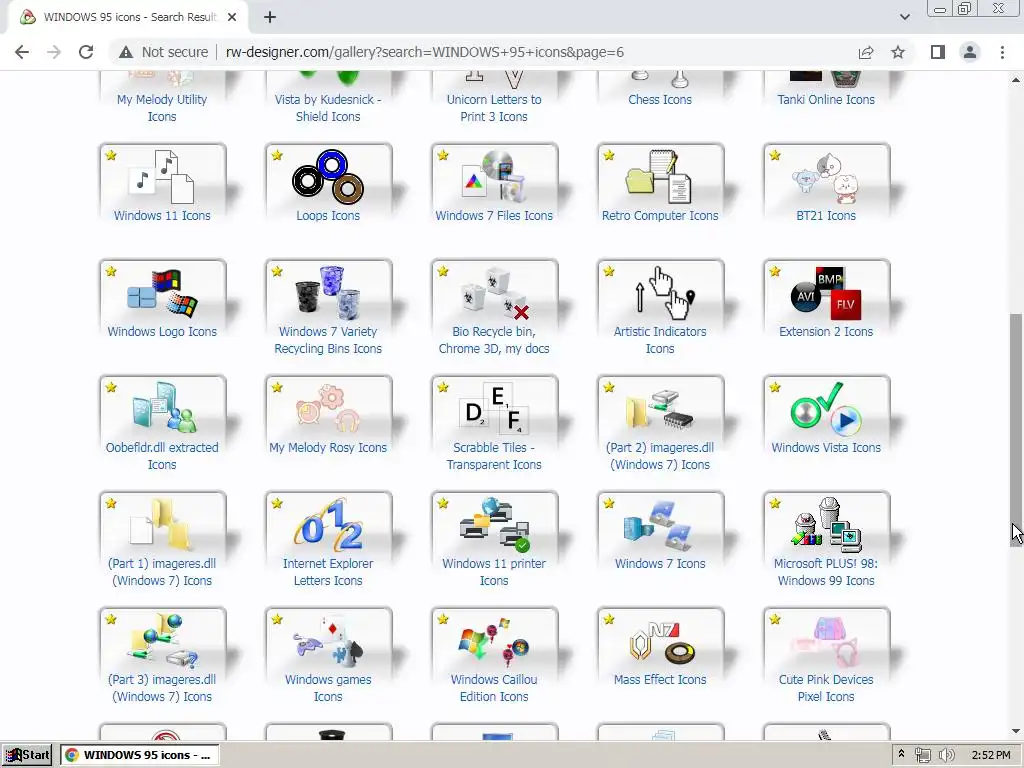
Task: Click Internet Explorer Letters Icons thumbnail
Action: click(x=328, y=524)
